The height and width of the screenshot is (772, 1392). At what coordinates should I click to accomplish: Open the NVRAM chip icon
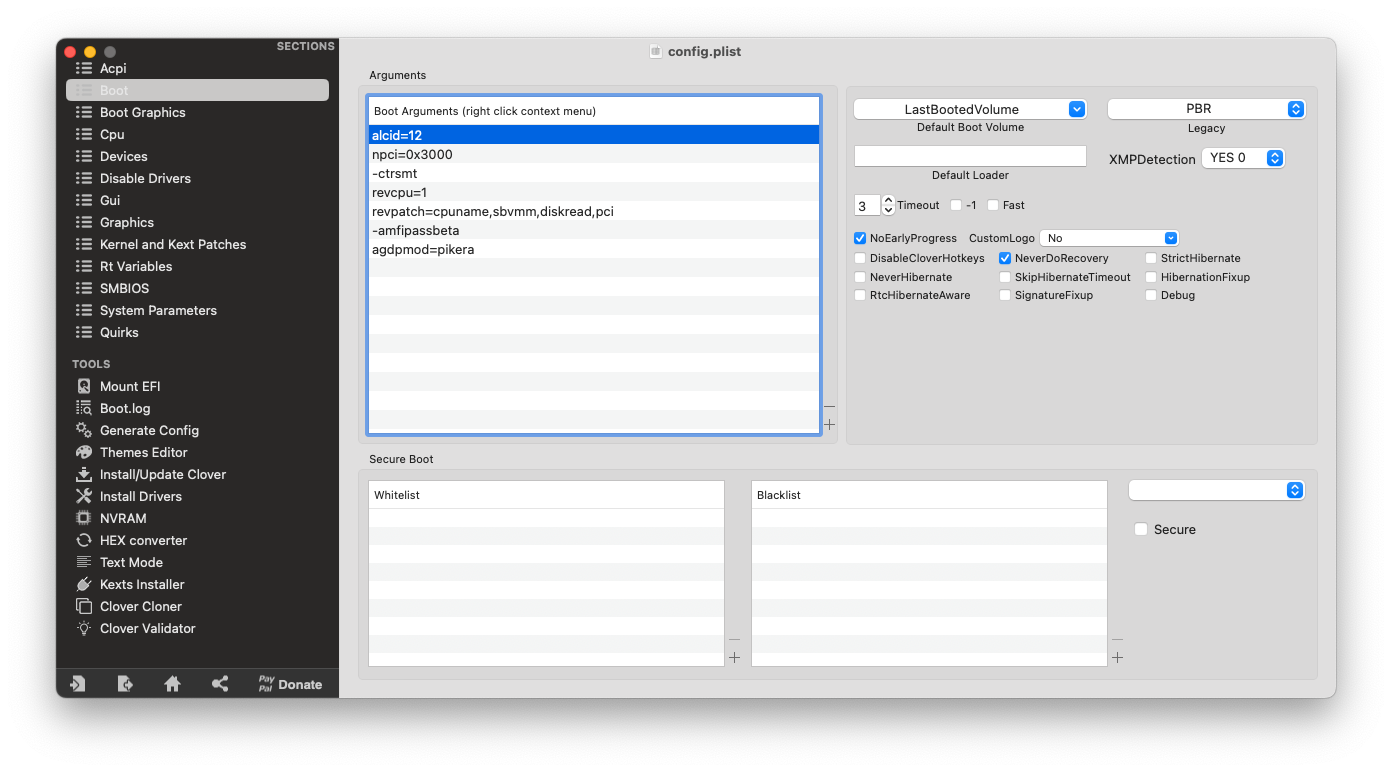coord(84,518)
